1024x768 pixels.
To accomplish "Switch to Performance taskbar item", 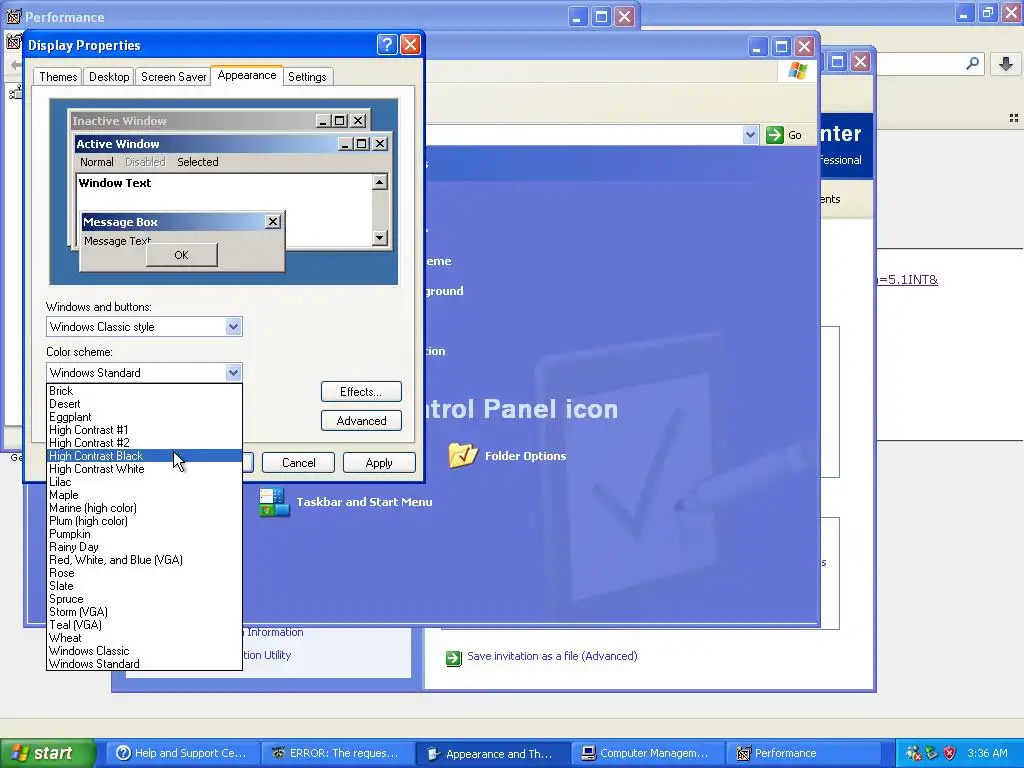I will 803,753.
